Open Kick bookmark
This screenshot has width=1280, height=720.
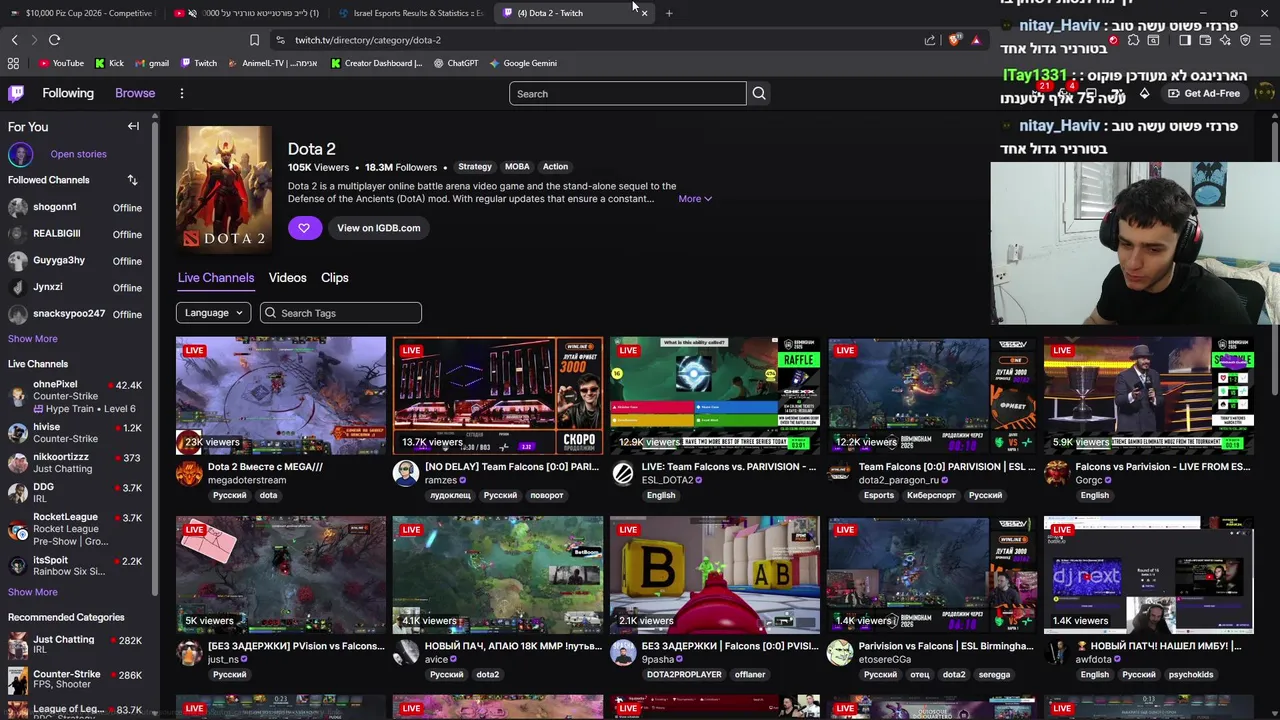[x=109, y=63]
